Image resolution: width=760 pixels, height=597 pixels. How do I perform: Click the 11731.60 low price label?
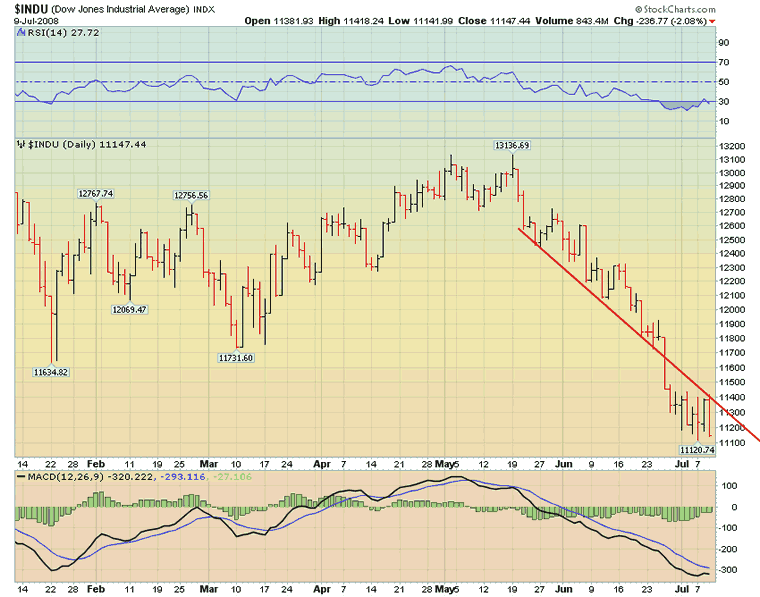pyautogui.click(x=236, y=358)
